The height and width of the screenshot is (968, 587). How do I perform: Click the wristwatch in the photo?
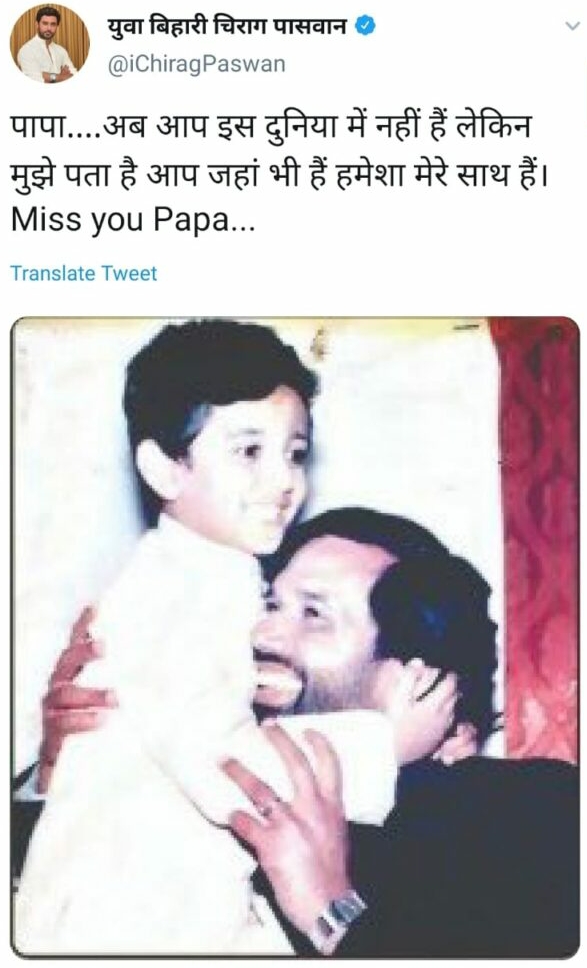338,915
